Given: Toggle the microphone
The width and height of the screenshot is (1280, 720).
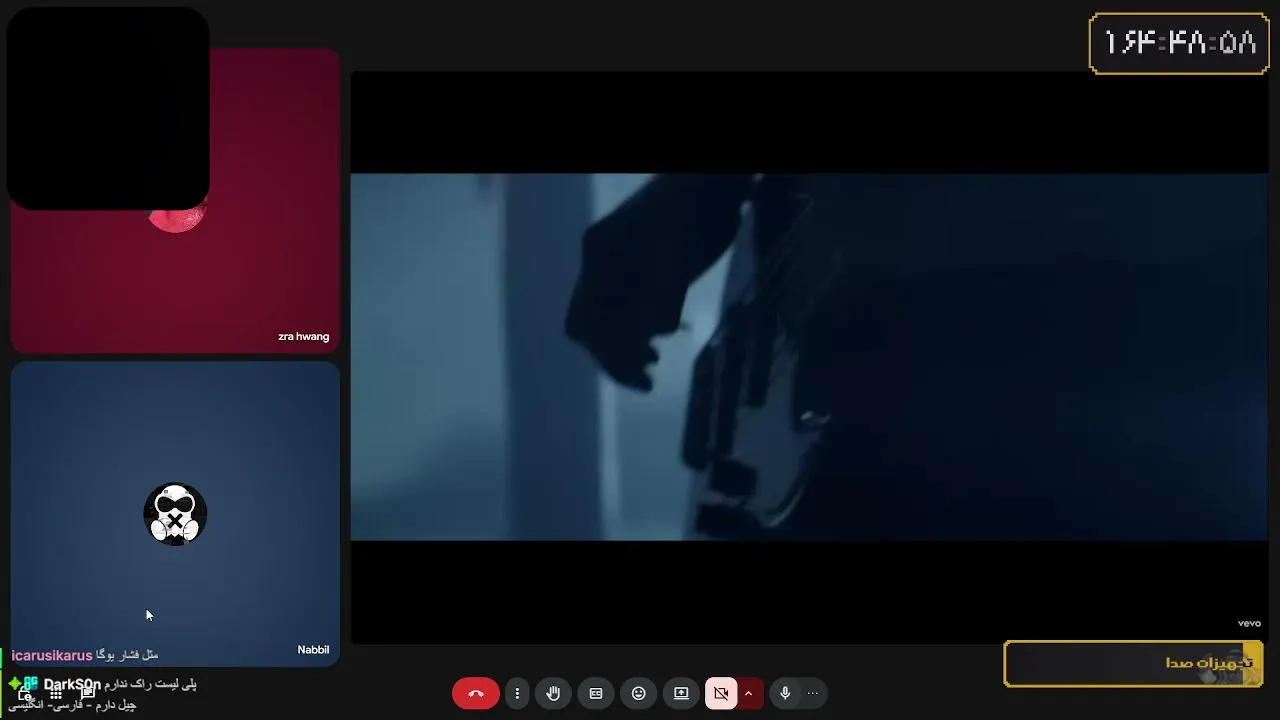Looking at the screenshot, I should click(785, 693).
